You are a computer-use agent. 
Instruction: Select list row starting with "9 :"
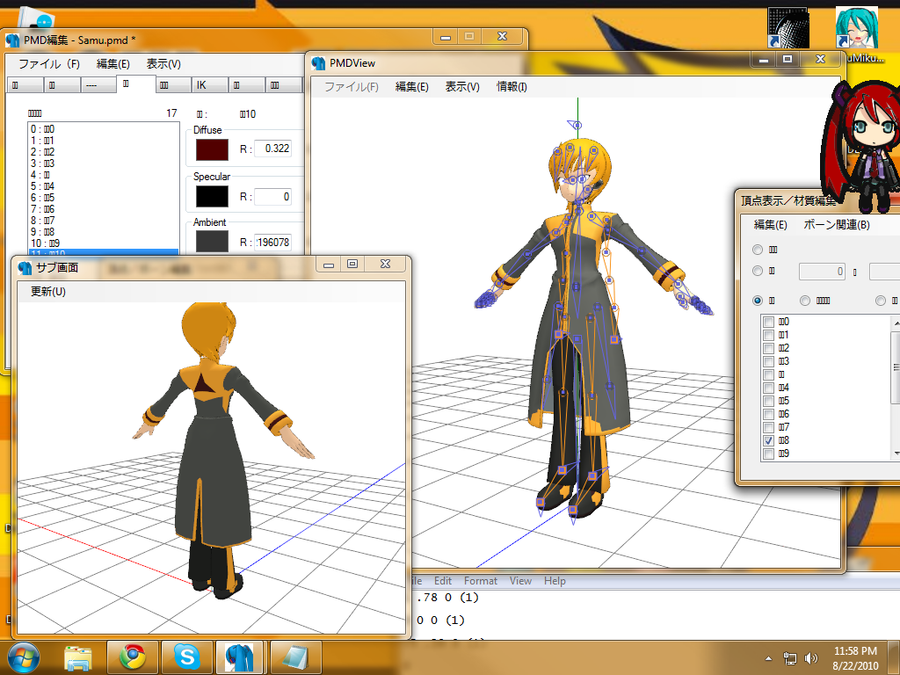tap(103, 232)
